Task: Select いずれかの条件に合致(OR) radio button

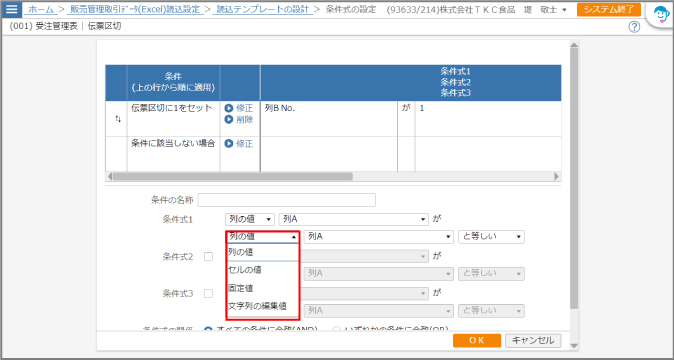Action: click(x=337, y=329)
